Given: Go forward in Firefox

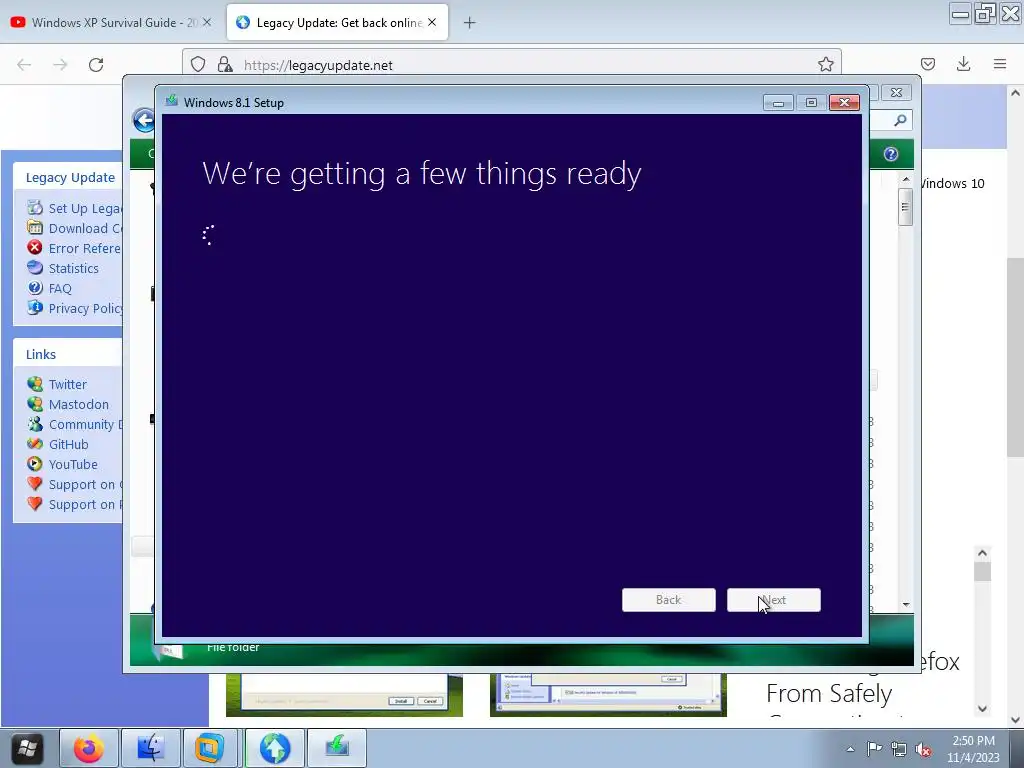Looking at the screenshot, I should coord(60,65).
